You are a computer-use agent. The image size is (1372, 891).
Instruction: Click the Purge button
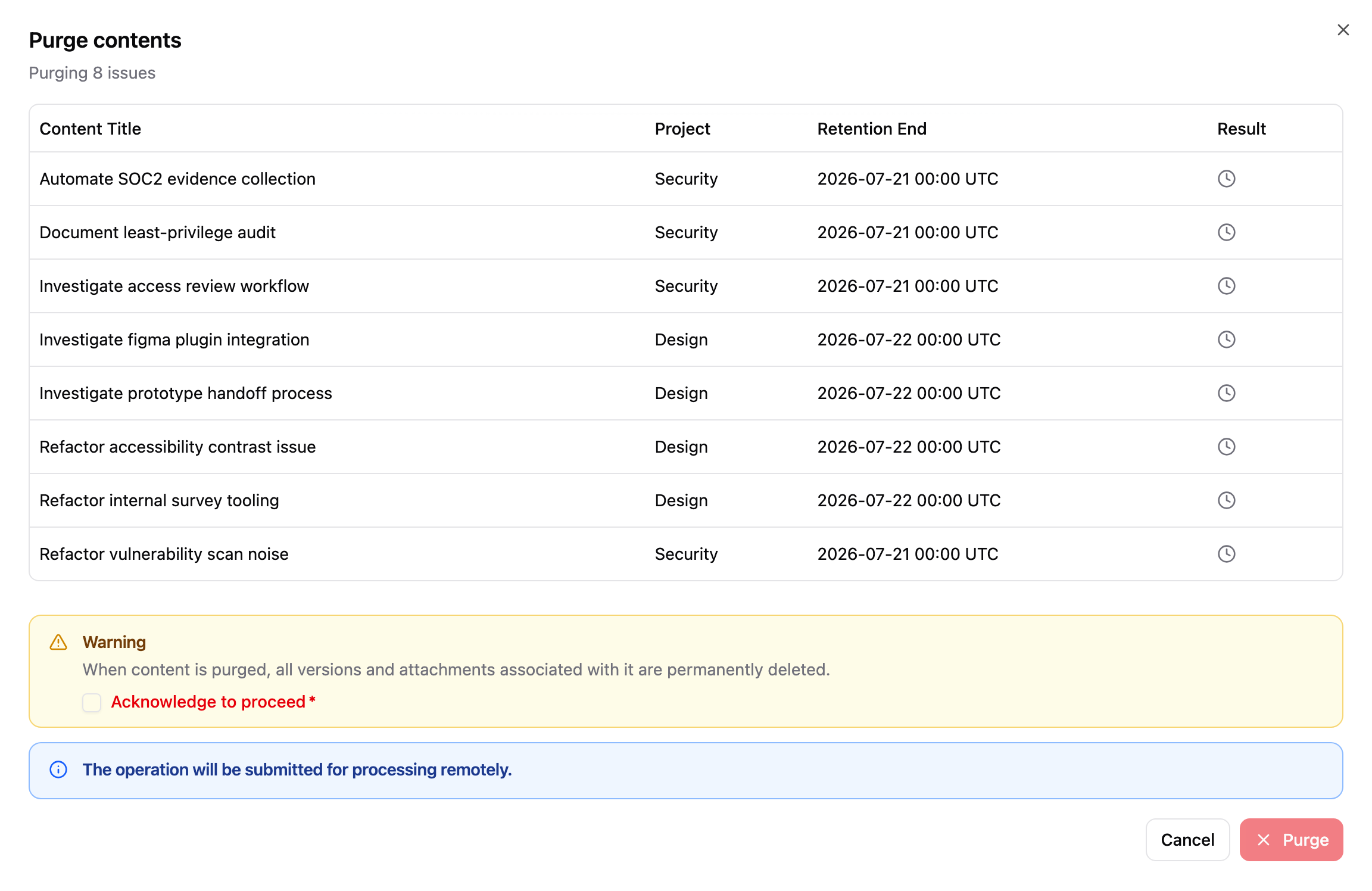click(1291, 840)
